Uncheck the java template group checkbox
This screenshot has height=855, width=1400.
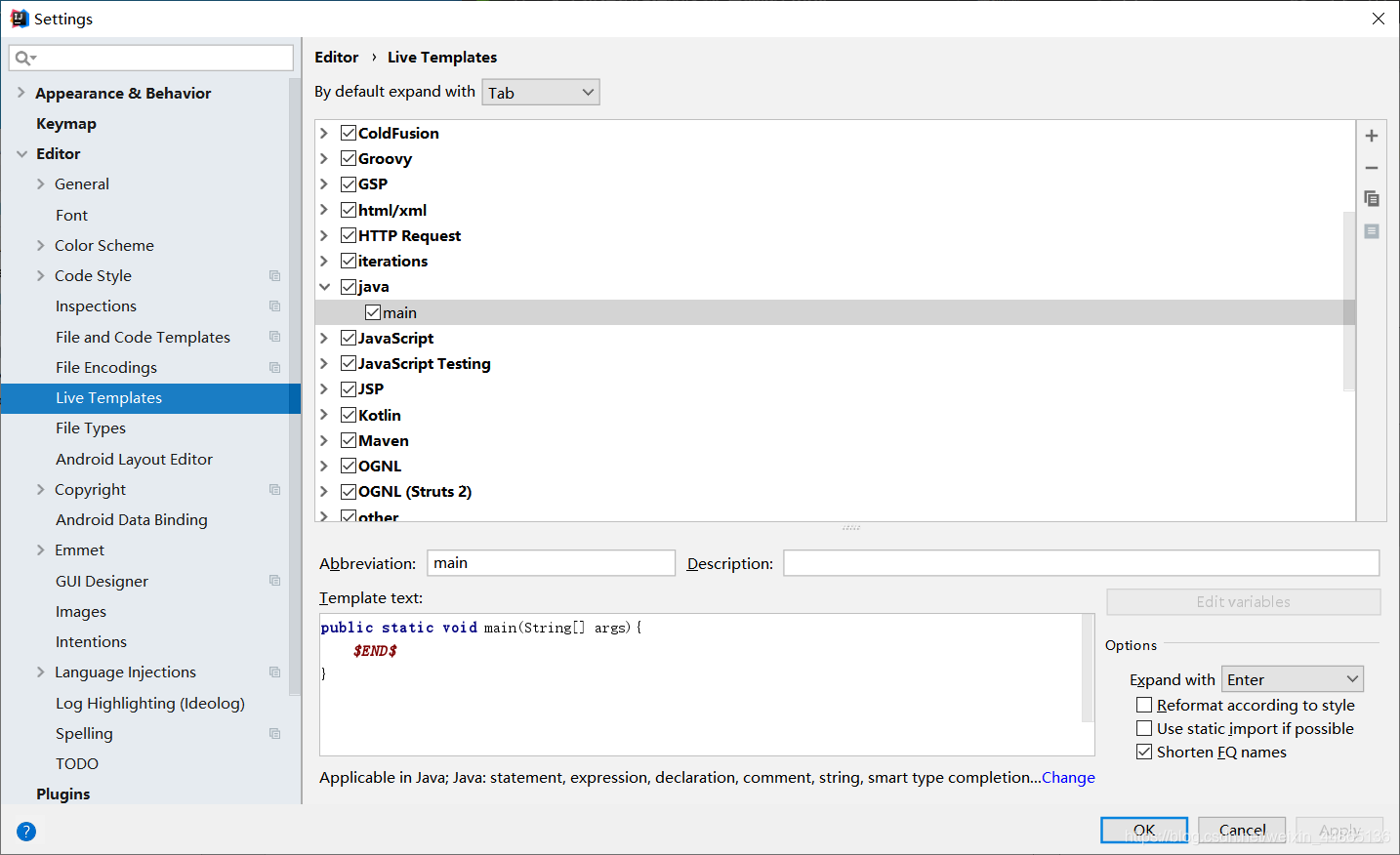click(349, 287)
